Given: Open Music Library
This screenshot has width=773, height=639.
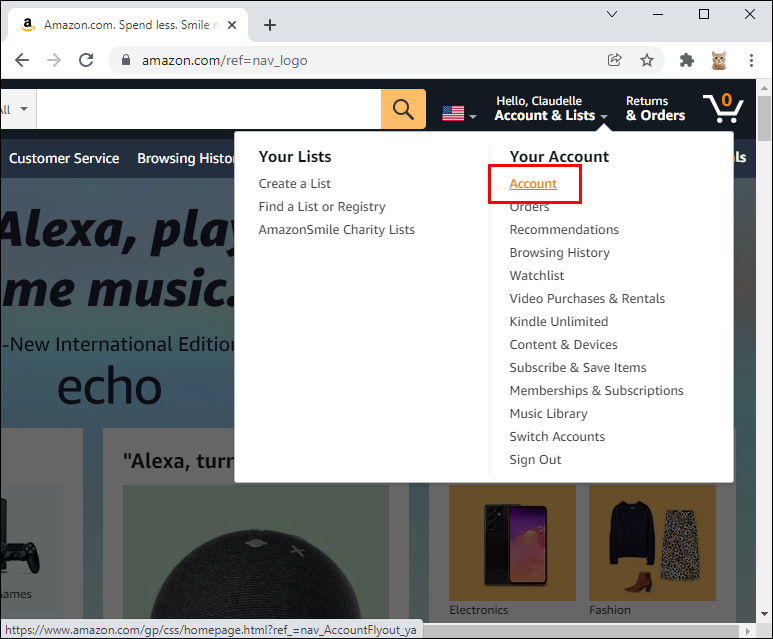Looking at the screenshot, I should pyautogui.click(x=548, y=414).
